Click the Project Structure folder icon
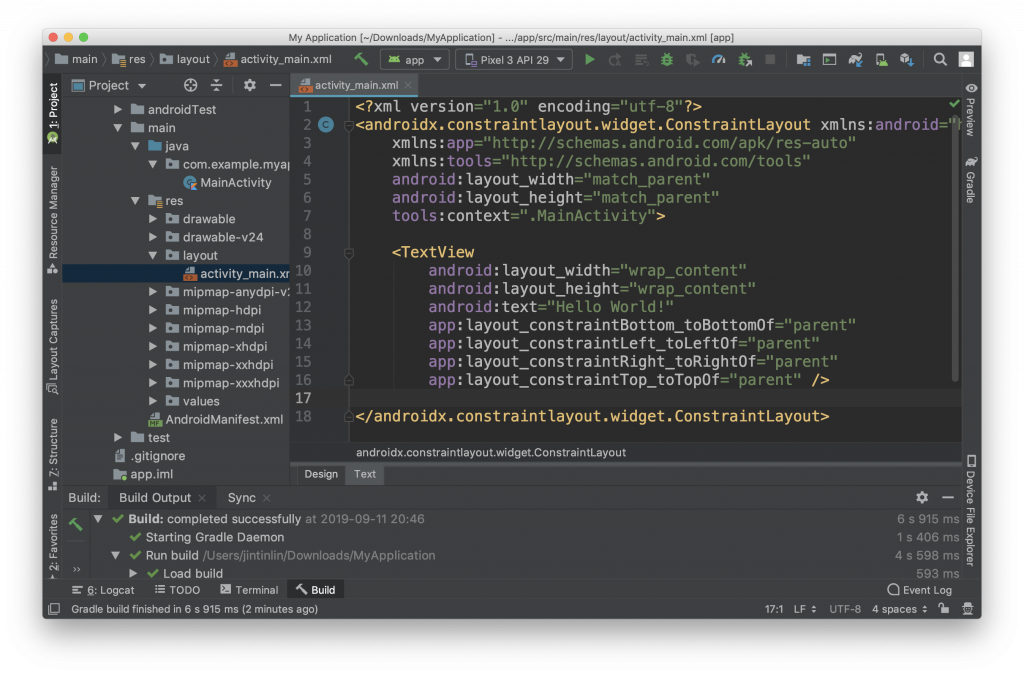Image resolution: width=1024 pixels, height=675 pixels. [x=803, y=60]
